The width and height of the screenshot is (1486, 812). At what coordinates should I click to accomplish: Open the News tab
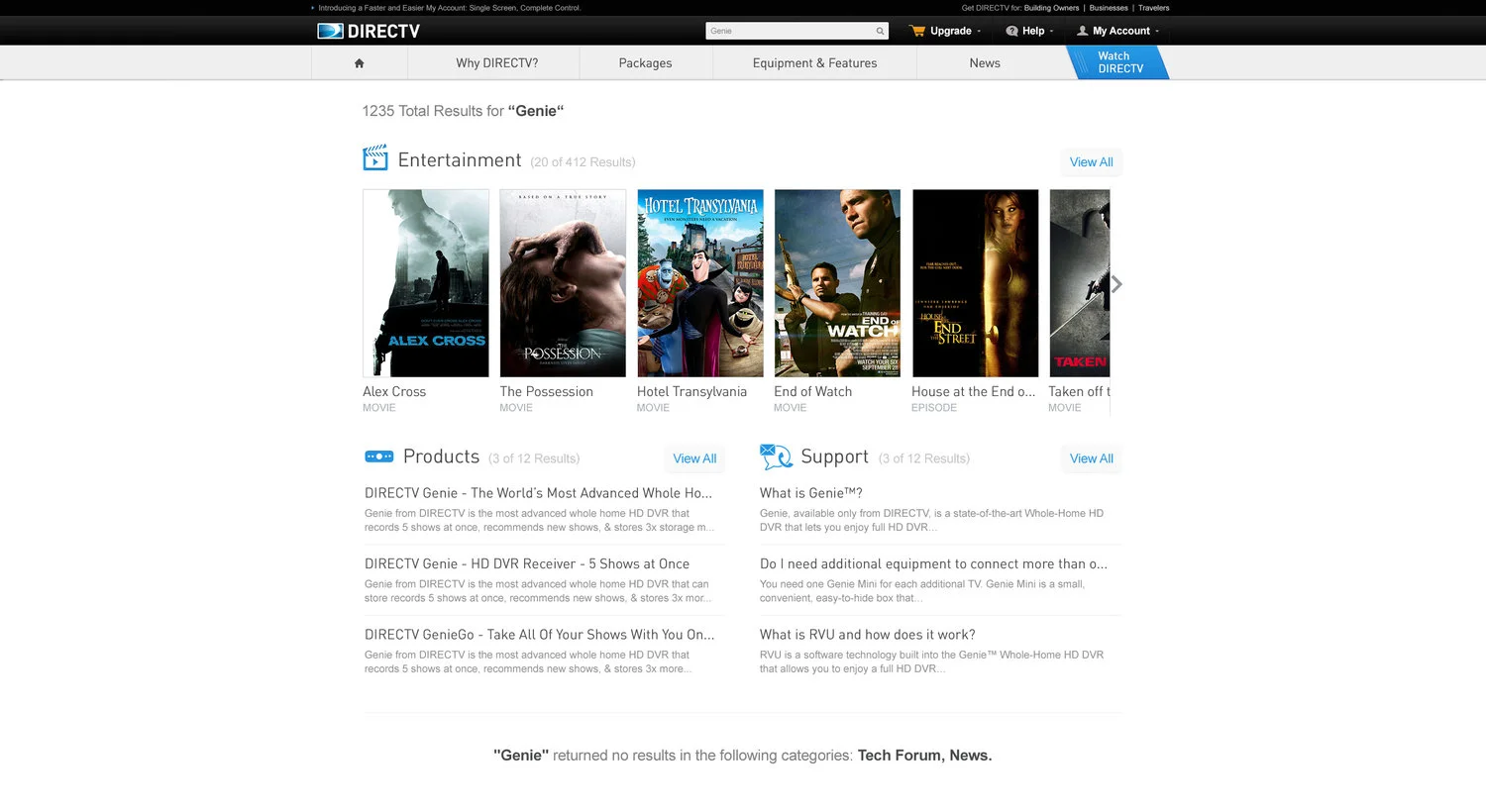click(x=985, y=63)
